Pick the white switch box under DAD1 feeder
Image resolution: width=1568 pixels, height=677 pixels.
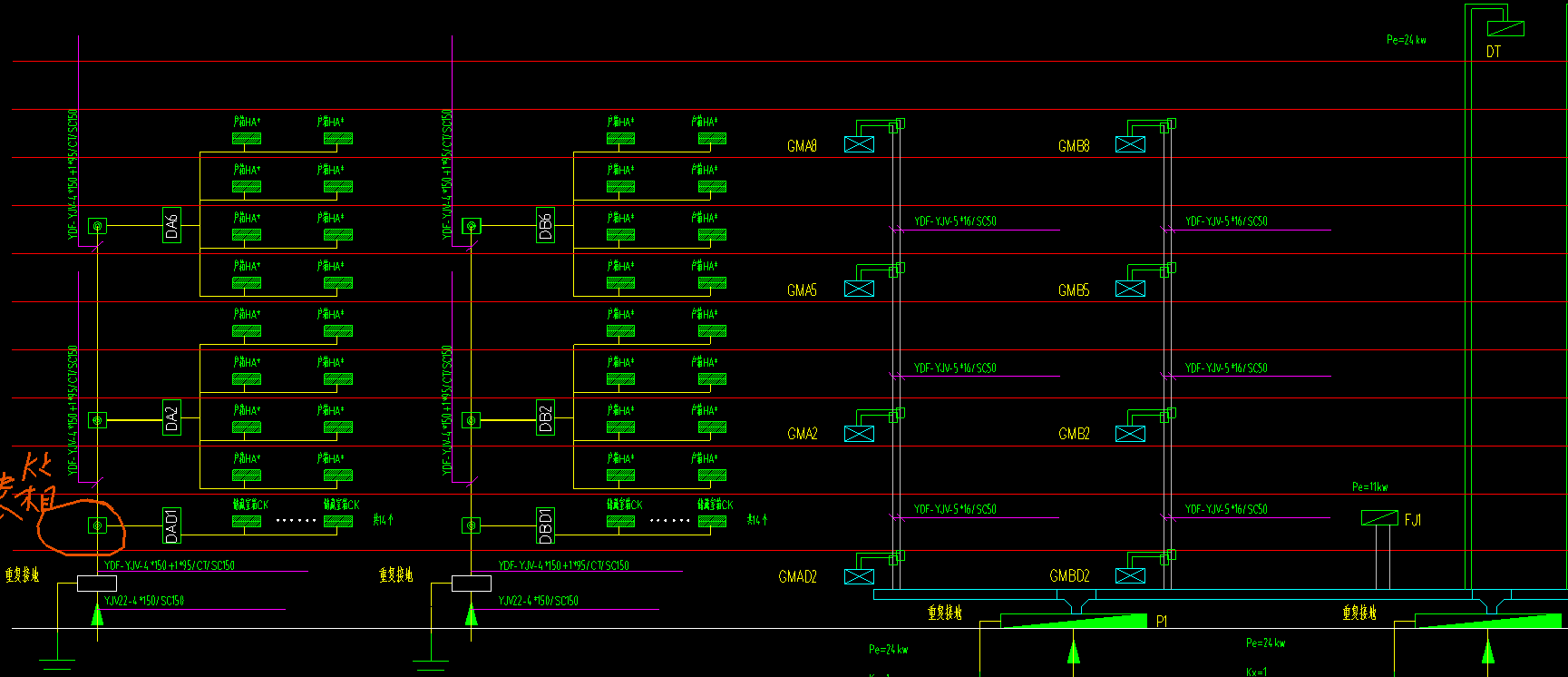click(x=97, y=584)
